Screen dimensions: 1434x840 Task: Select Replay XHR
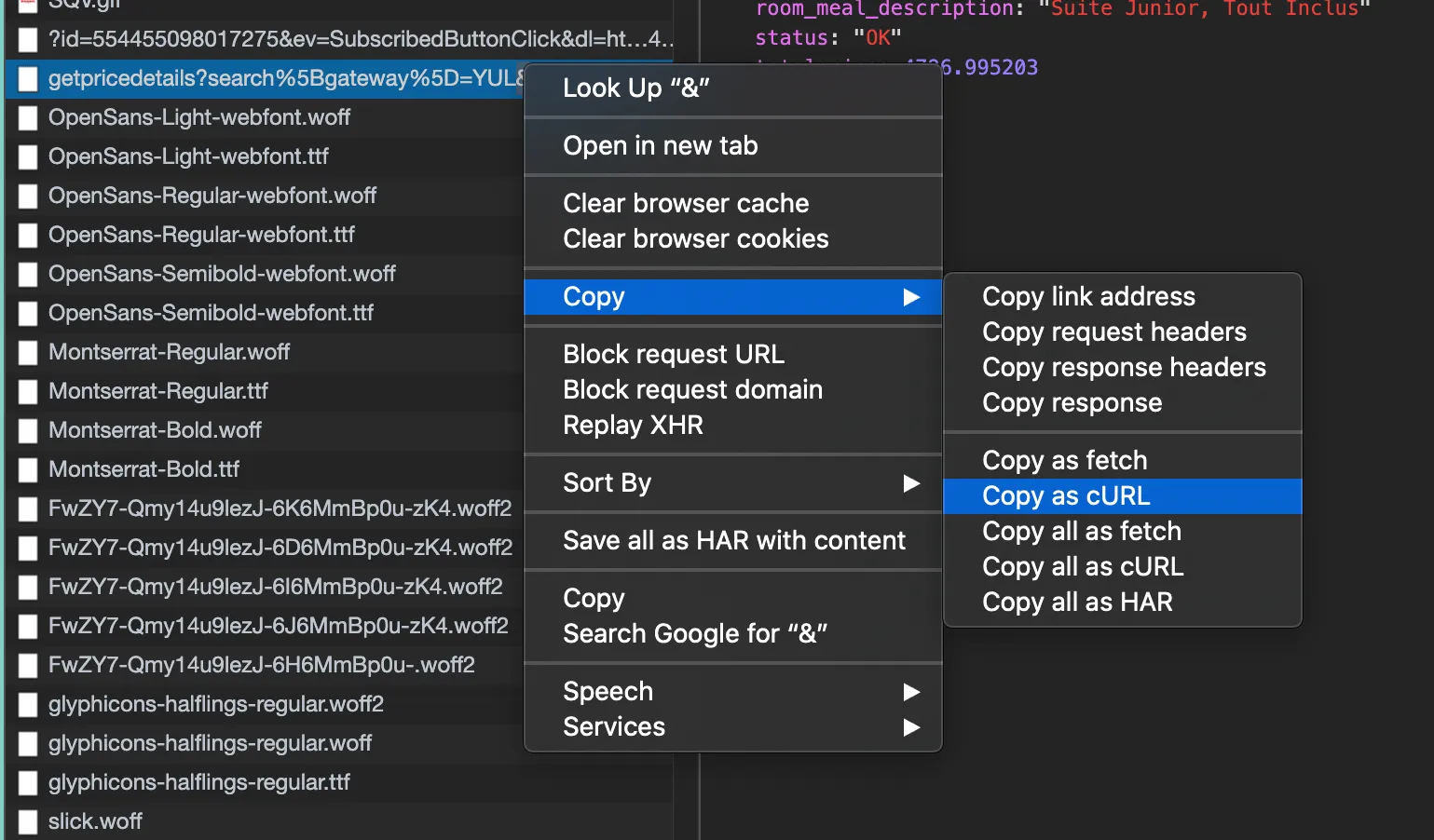click(732, 426)
